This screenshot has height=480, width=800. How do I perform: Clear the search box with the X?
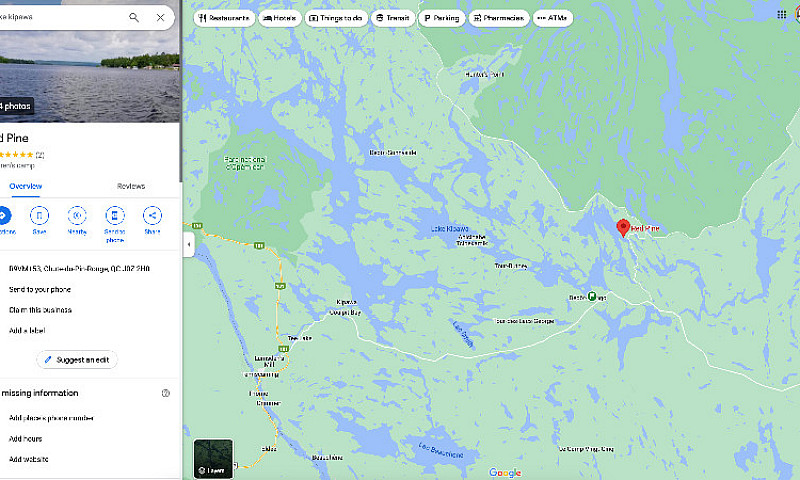[160, 17]
